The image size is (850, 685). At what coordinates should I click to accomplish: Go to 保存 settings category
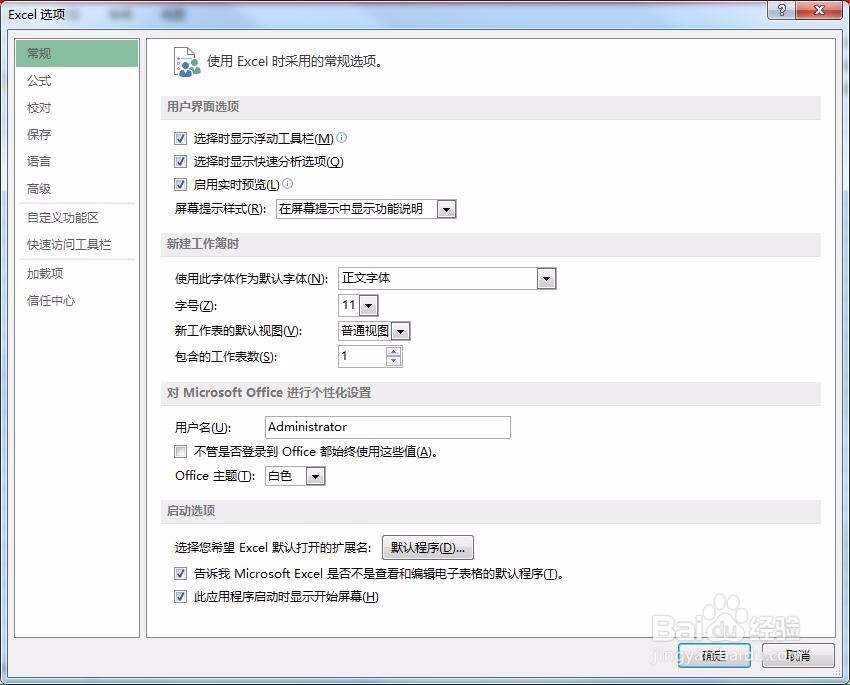77,134
